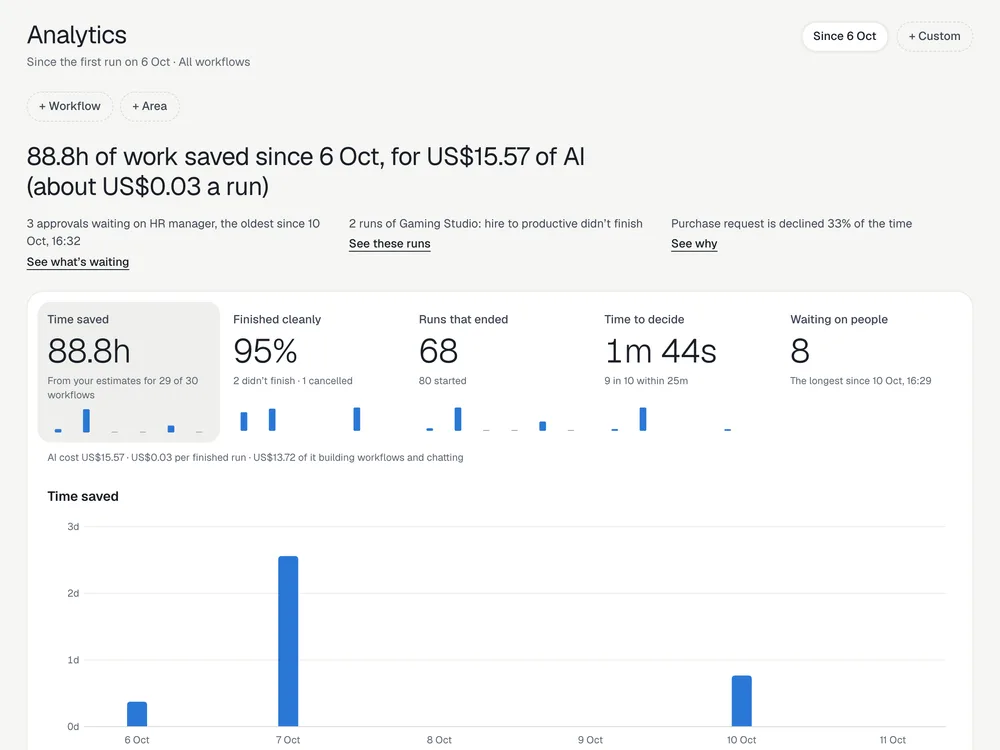Click the 8 Oct axis label
This screenshot has width=1000, height=750.
coord(439,740)
